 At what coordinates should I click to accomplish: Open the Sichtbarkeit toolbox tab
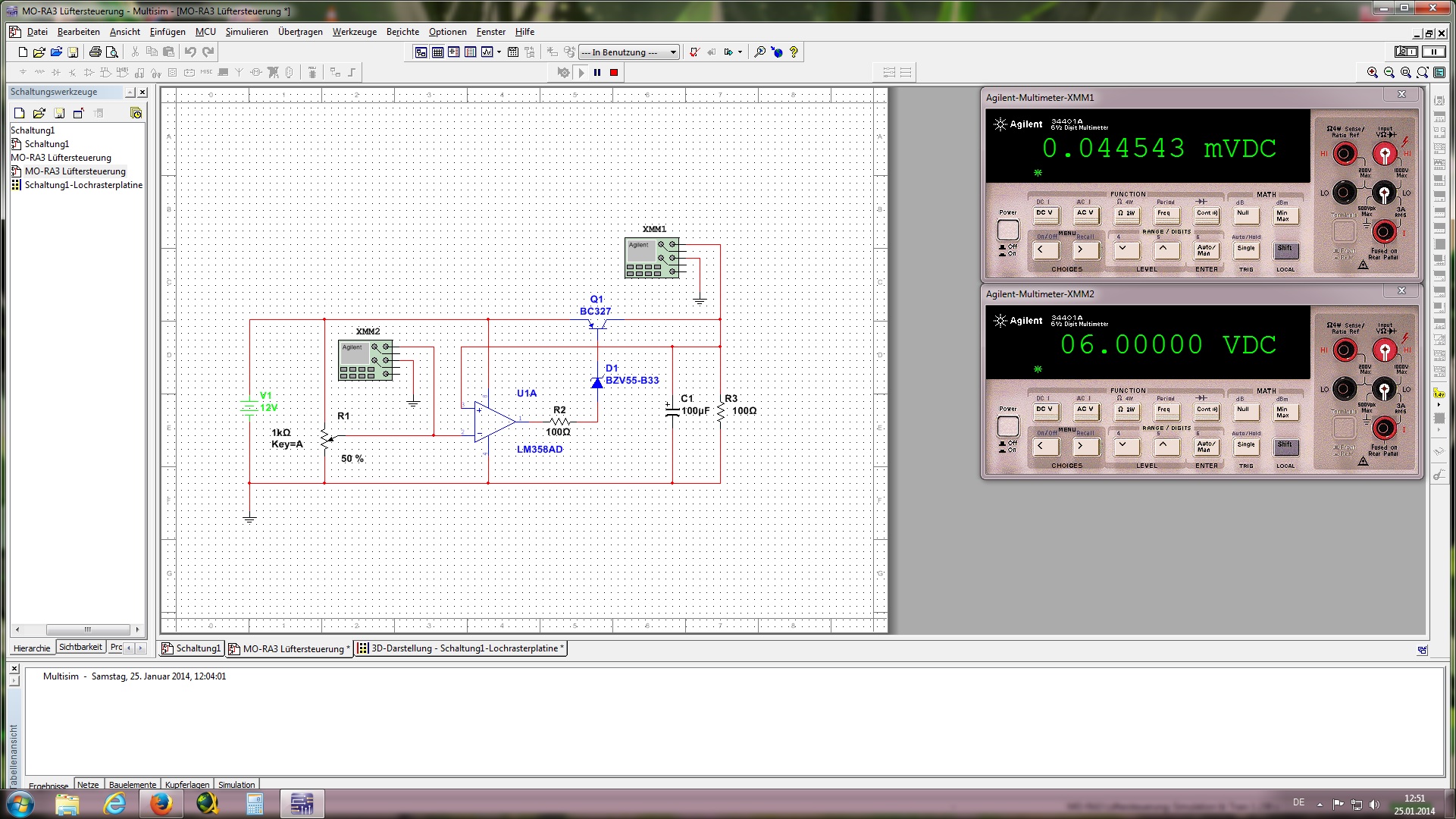(80, 648)
